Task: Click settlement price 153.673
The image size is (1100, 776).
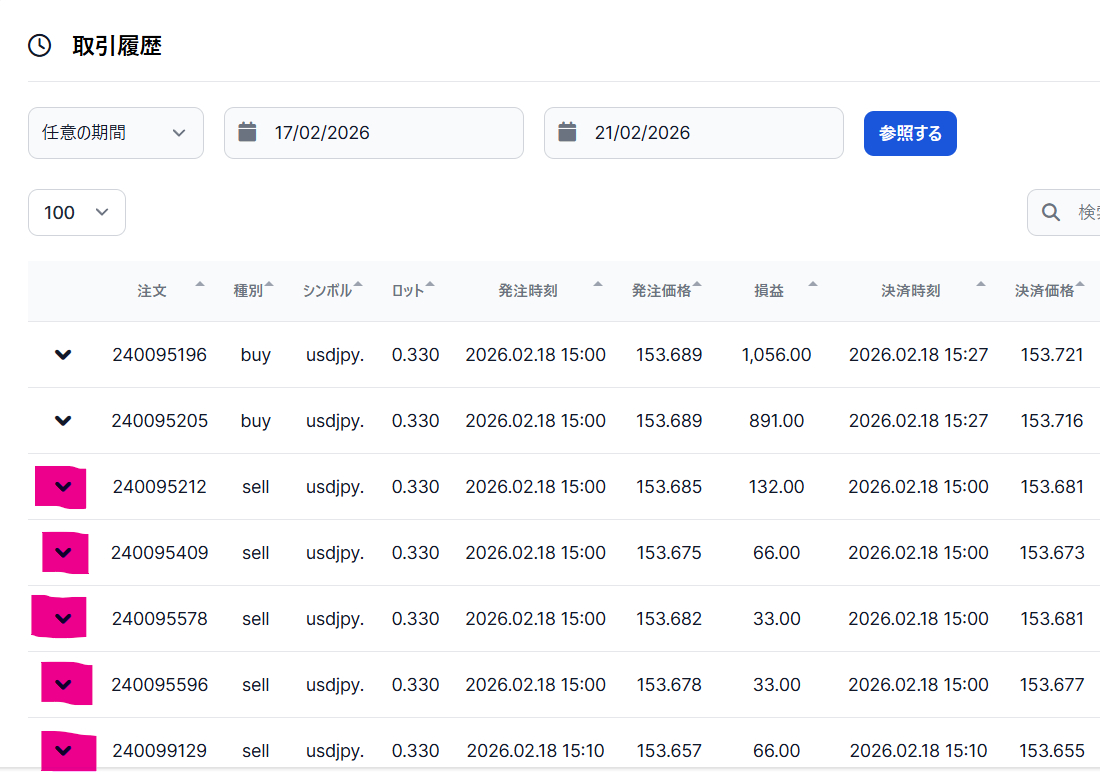Action: click(1052, 553)
